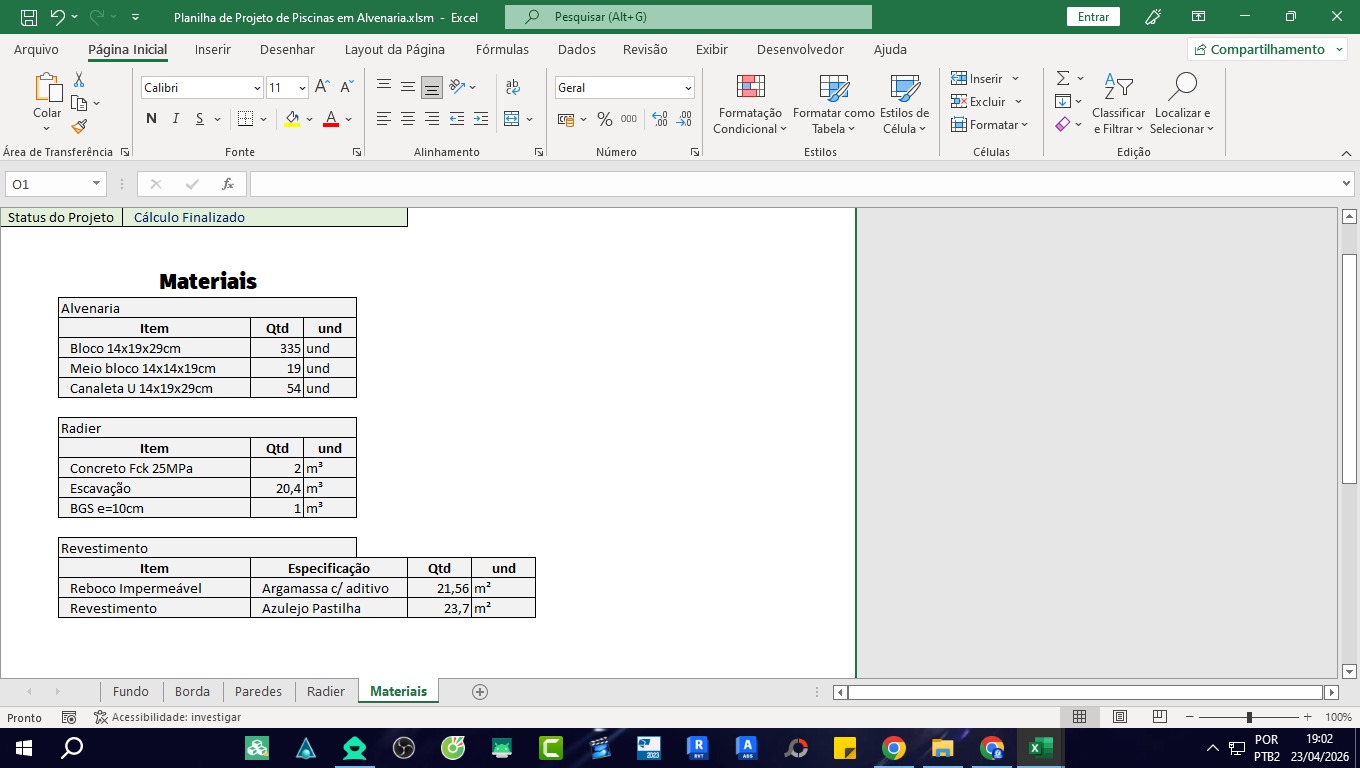The width and height of the screenshot is (1360, 768).
Task: Open the font name Calibri dropdown
Action: coord(257,88)
